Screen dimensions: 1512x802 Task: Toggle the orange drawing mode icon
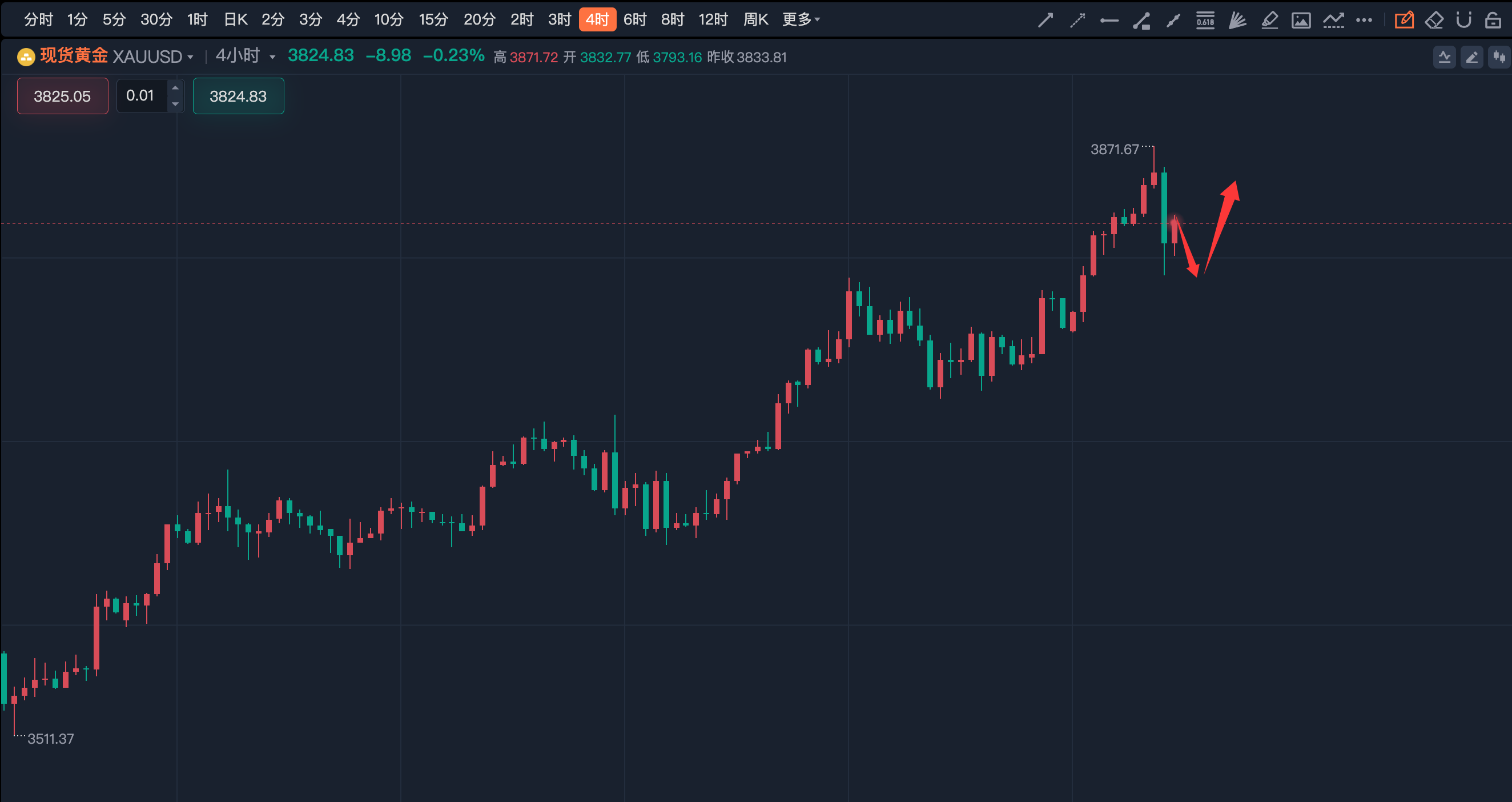pos(1404,20)
